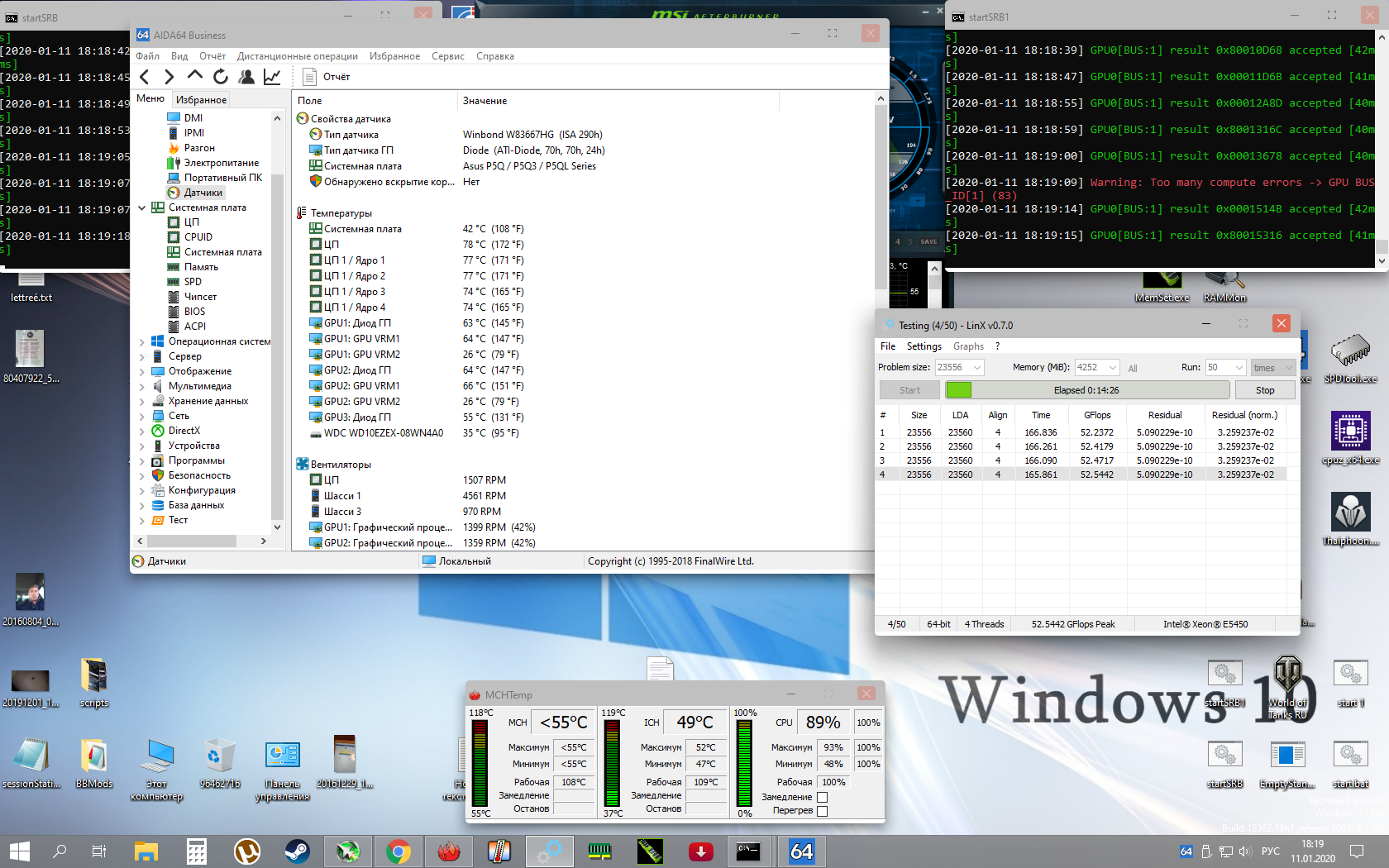Open Calculator from the taskbar
This screenshot has height=868, width=1389.
196,851
